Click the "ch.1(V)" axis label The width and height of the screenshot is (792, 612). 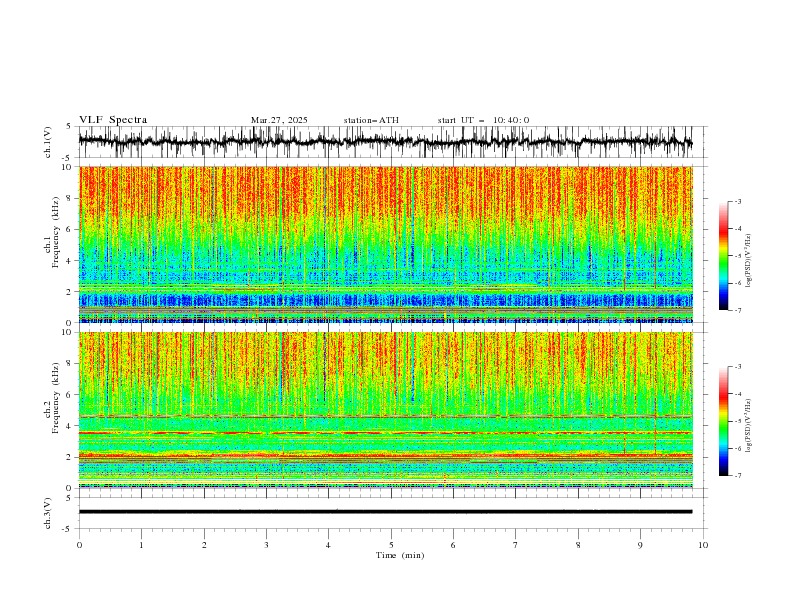tap(48, 142)
